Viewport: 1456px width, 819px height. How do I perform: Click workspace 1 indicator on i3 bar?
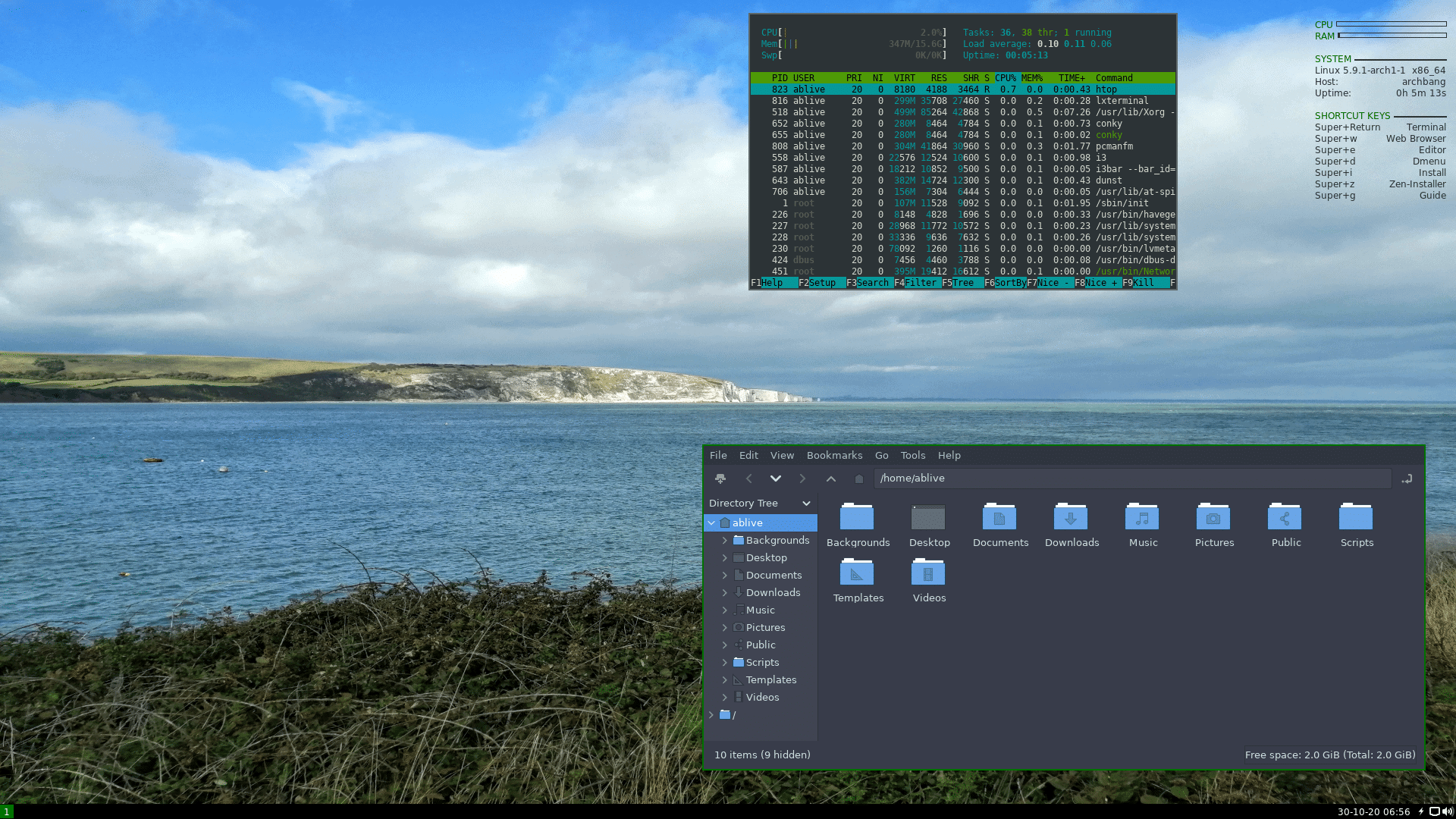coord(7,811)
